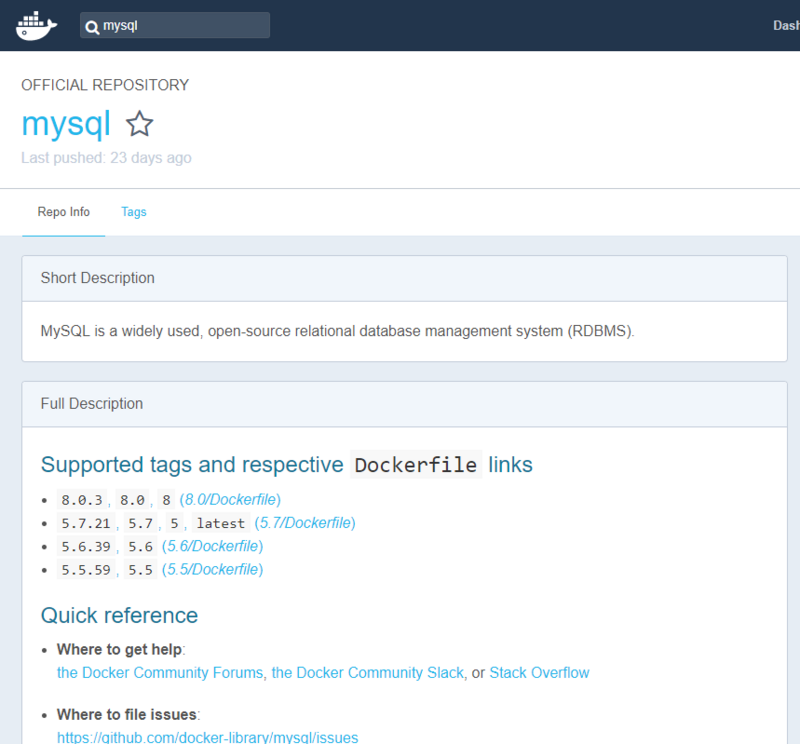Open the Dashboard nav item
Screen dimensions: 800x744
click(786, 26)
